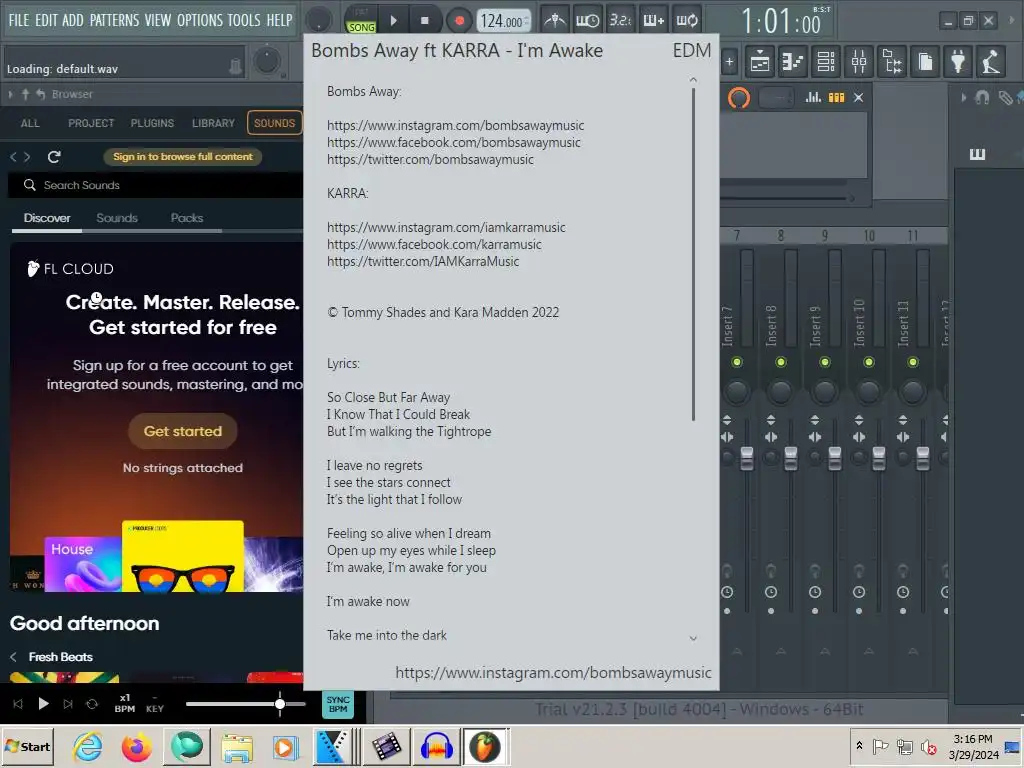Open the plugin picker plug icon

coord(958,62)
